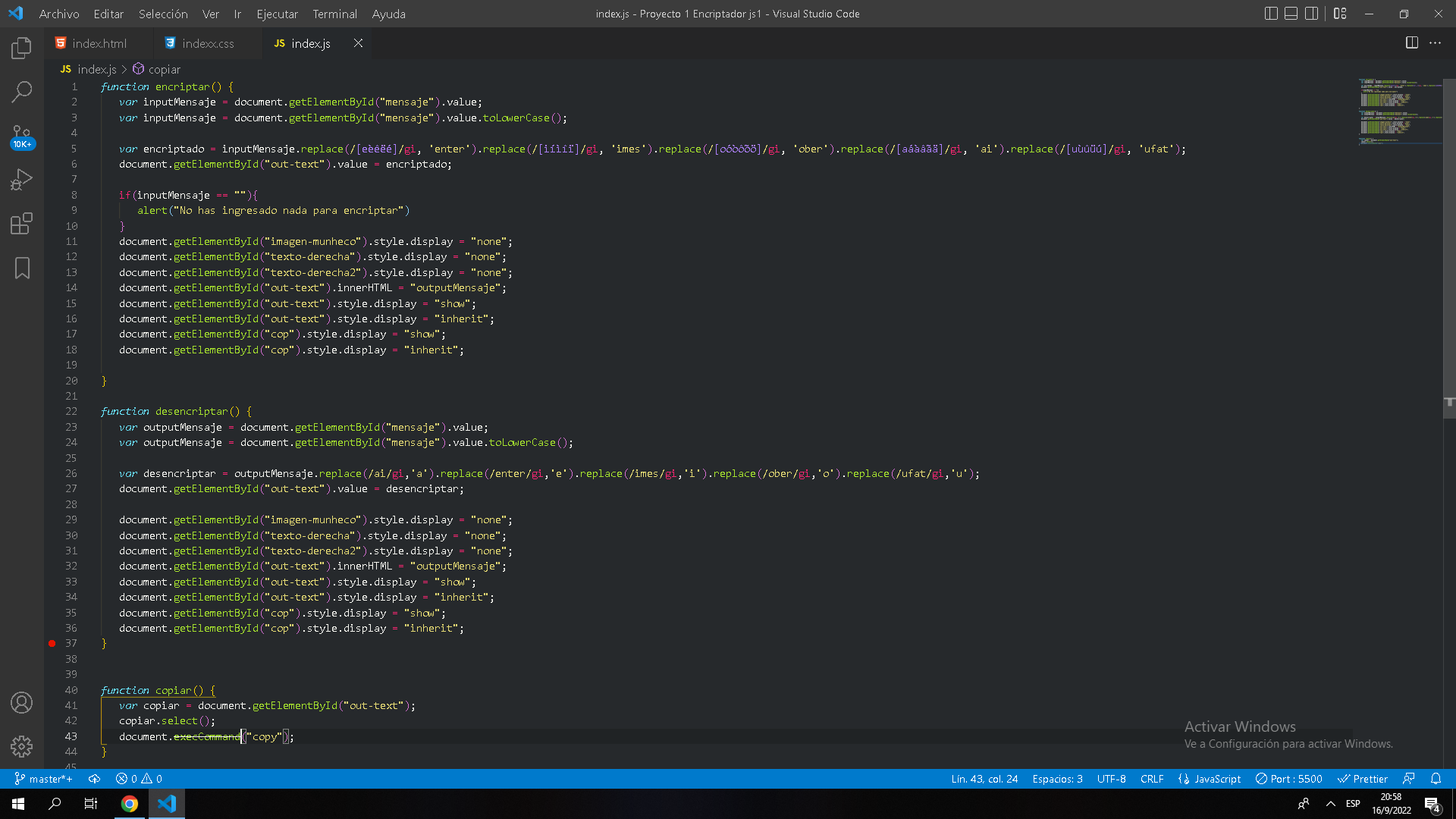Image resolution: width=1456 pixels, height=819 pixels.
Task: Open the Bookmarks view in the activity bar
Action: pos(21,268)
